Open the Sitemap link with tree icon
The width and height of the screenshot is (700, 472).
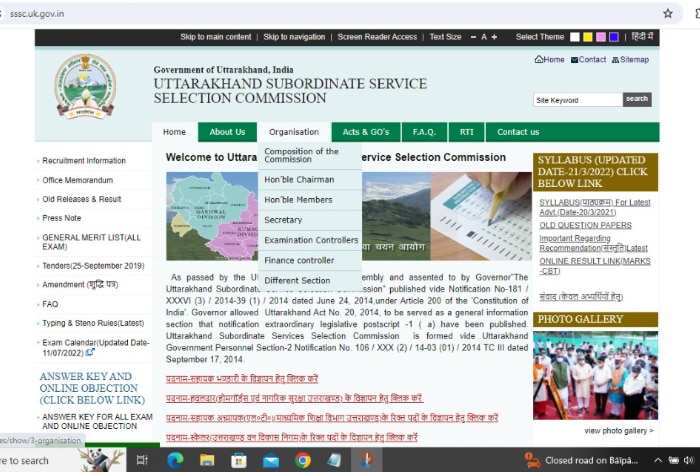pos(630,59)
